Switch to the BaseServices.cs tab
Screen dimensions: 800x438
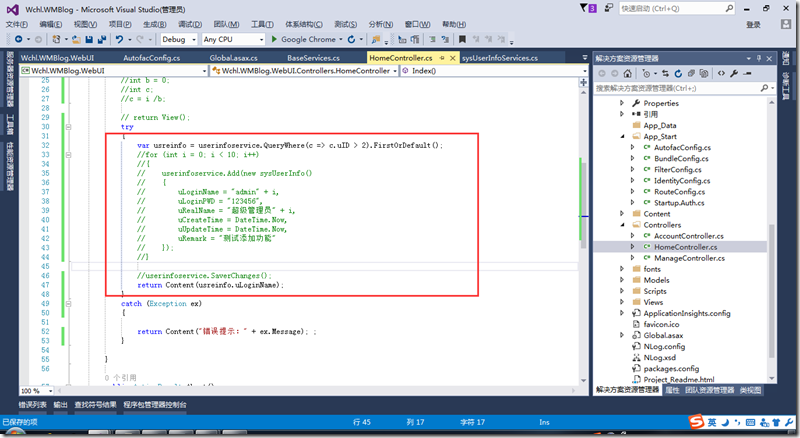point(313,58)
